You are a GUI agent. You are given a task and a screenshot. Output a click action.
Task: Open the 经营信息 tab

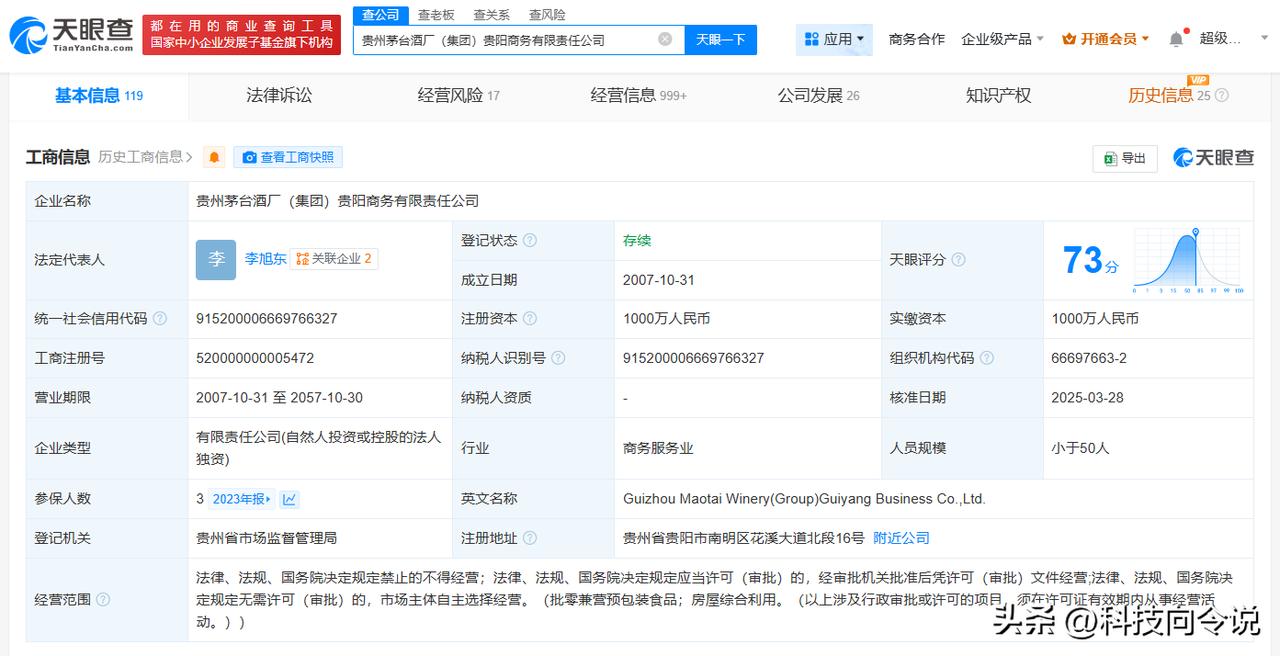[x=638, y=95]
